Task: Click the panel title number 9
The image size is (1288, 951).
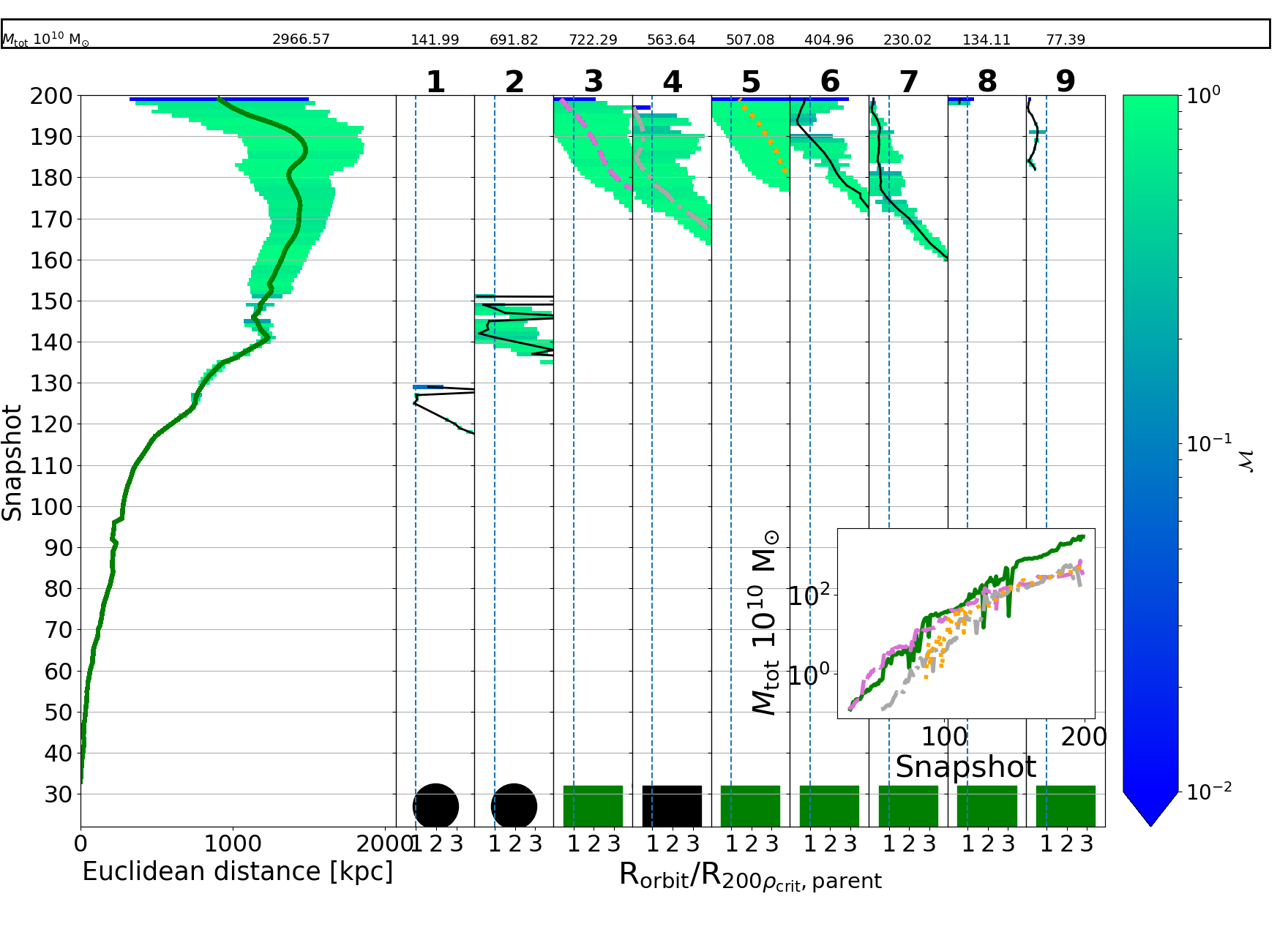Action: [x=1066, y=81]
